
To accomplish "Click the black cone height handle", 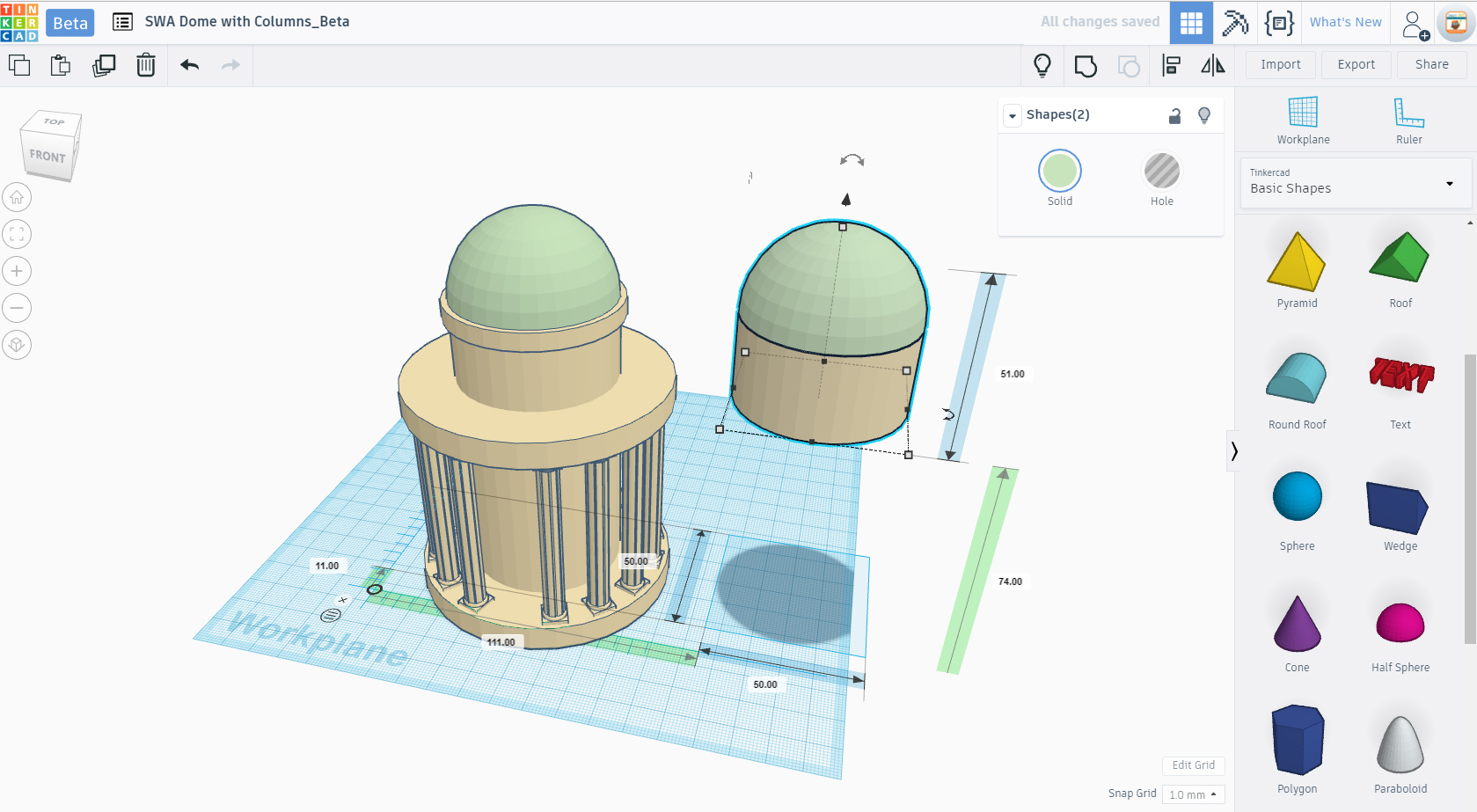I will click(846, 200).
